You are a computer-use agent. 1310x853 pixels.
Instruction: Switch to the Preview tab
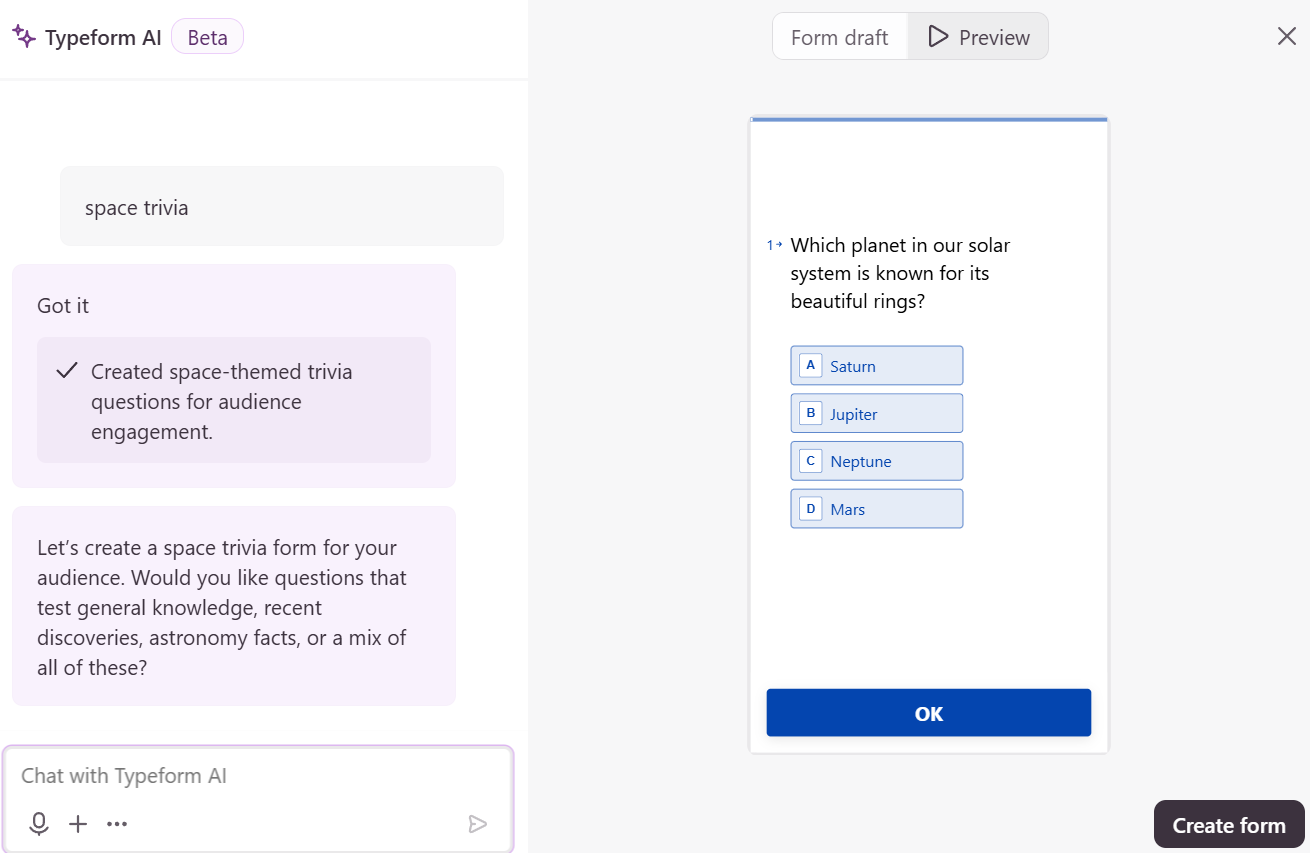click(978, 37)
